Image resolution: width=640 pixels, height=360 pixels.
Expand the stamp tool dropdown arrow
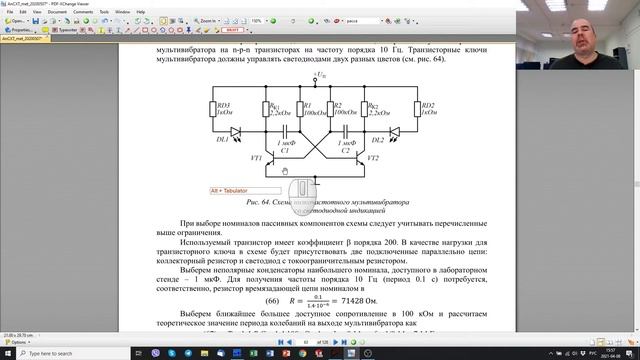coord(247,30)
